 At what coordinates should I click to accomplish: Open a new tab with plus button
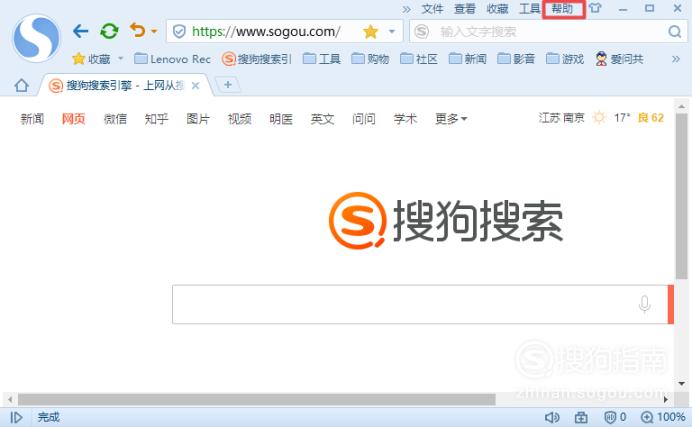[228, 84]
